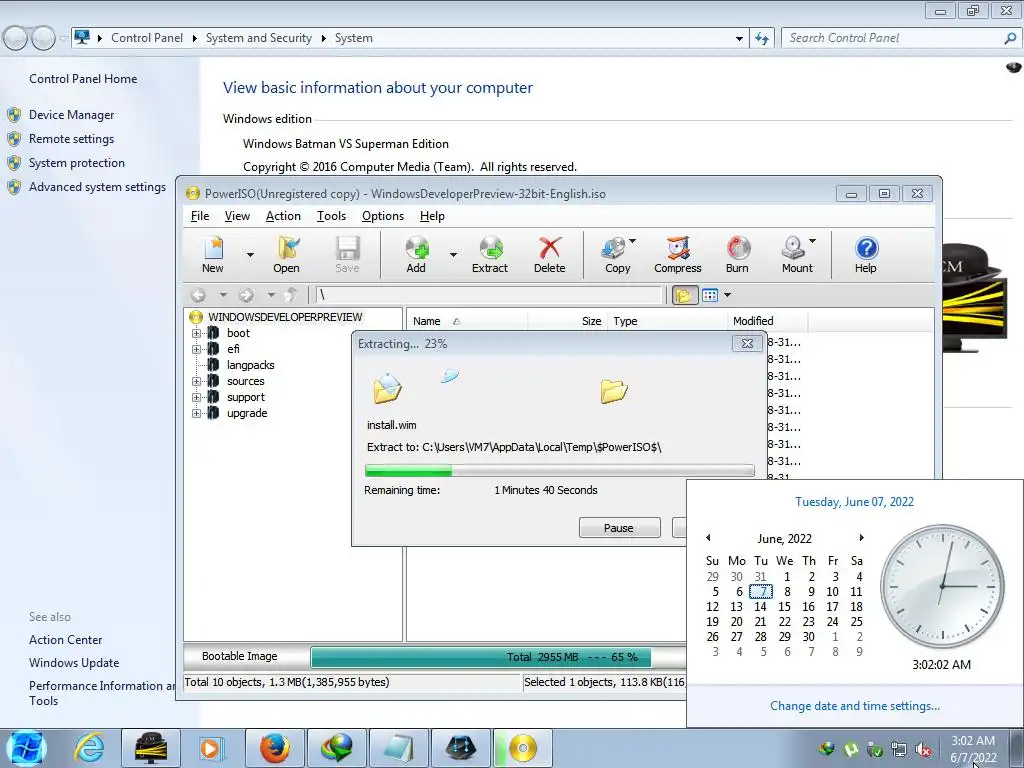Viewport: 1024px width, 768px height.
Task: Open the Mount button dropdown arrow
Action: (812, 241)
